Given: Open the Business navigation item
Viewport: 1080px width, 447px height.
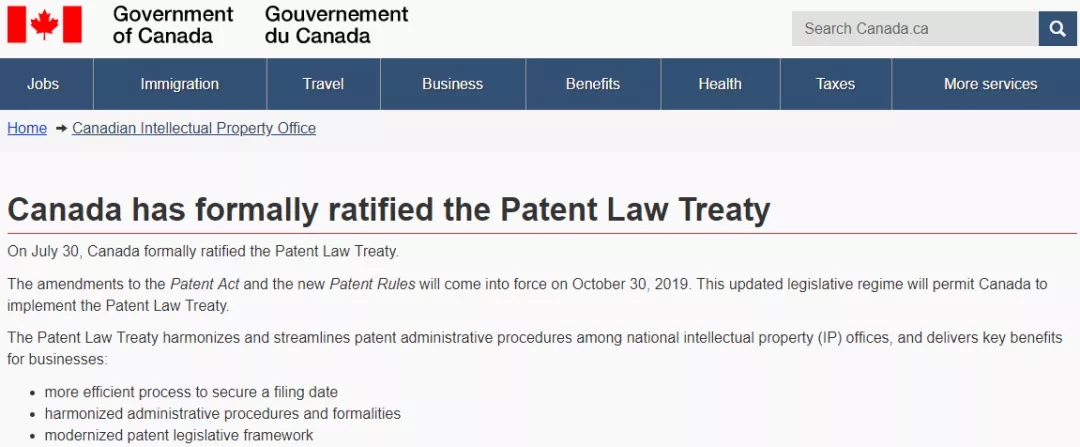Looking at the screenshot, I should point(452,84).
